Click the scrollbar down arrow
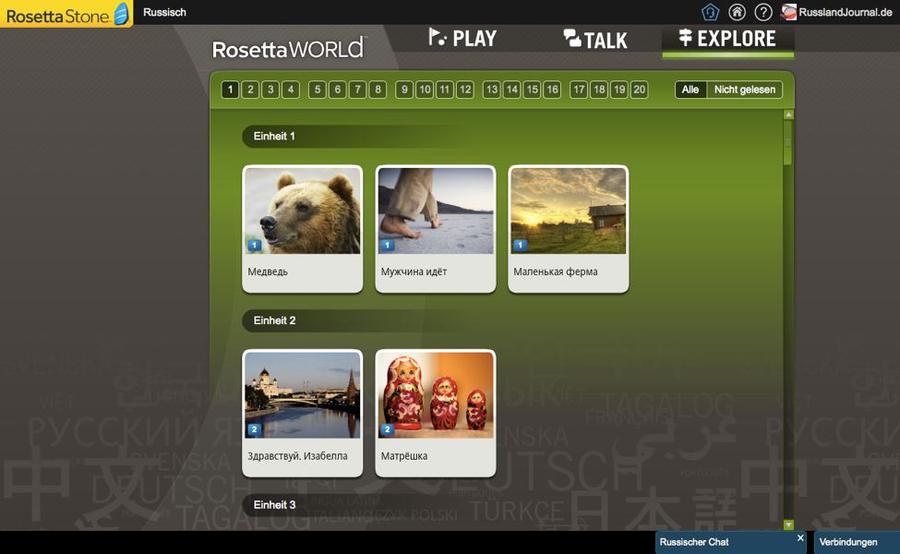This screenshot has width=900, height=554. click(x=789, y=525)
